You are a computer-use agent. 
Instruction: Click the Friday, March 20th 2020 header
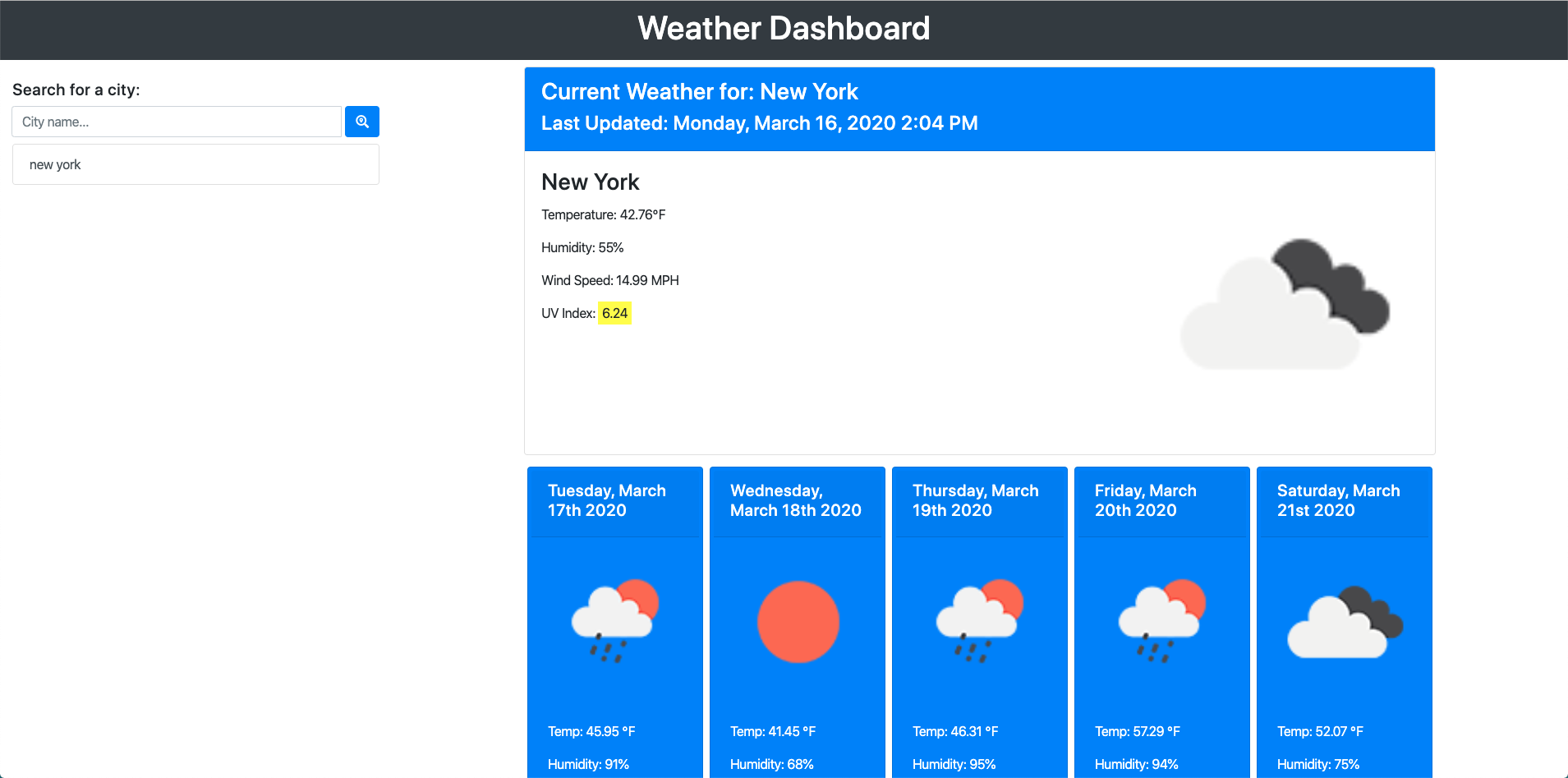1145,500
